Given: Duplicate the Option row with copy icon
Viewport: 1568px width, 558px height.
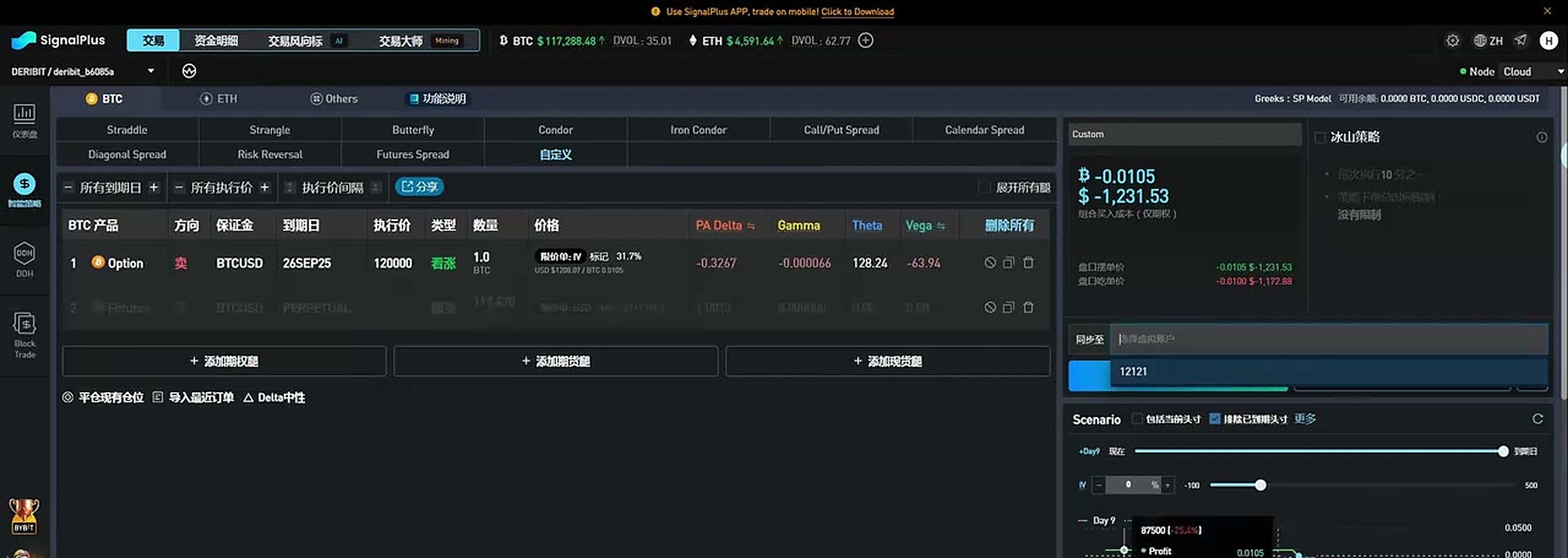Looking at the screenshot, I should coord(1008,263).
